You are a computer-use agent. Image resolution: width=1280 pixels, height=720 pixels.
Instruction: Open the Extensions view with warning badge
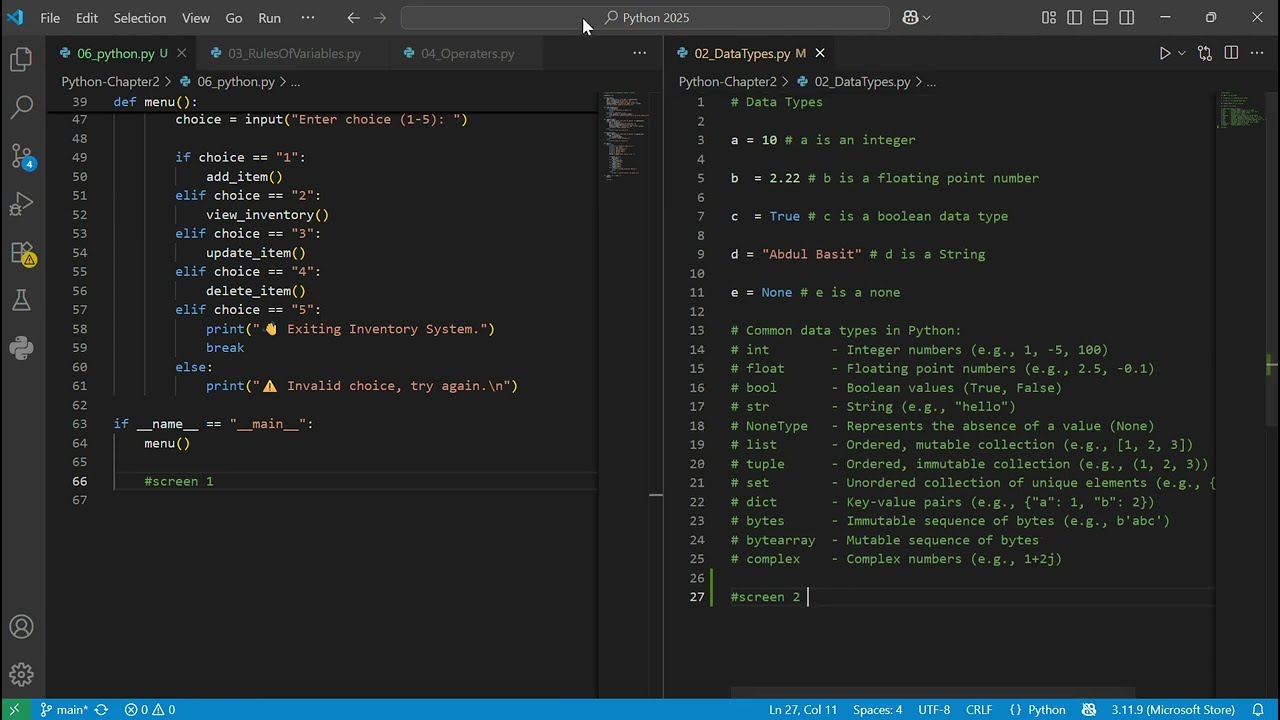pyautogui.click(x=21, y=253)
